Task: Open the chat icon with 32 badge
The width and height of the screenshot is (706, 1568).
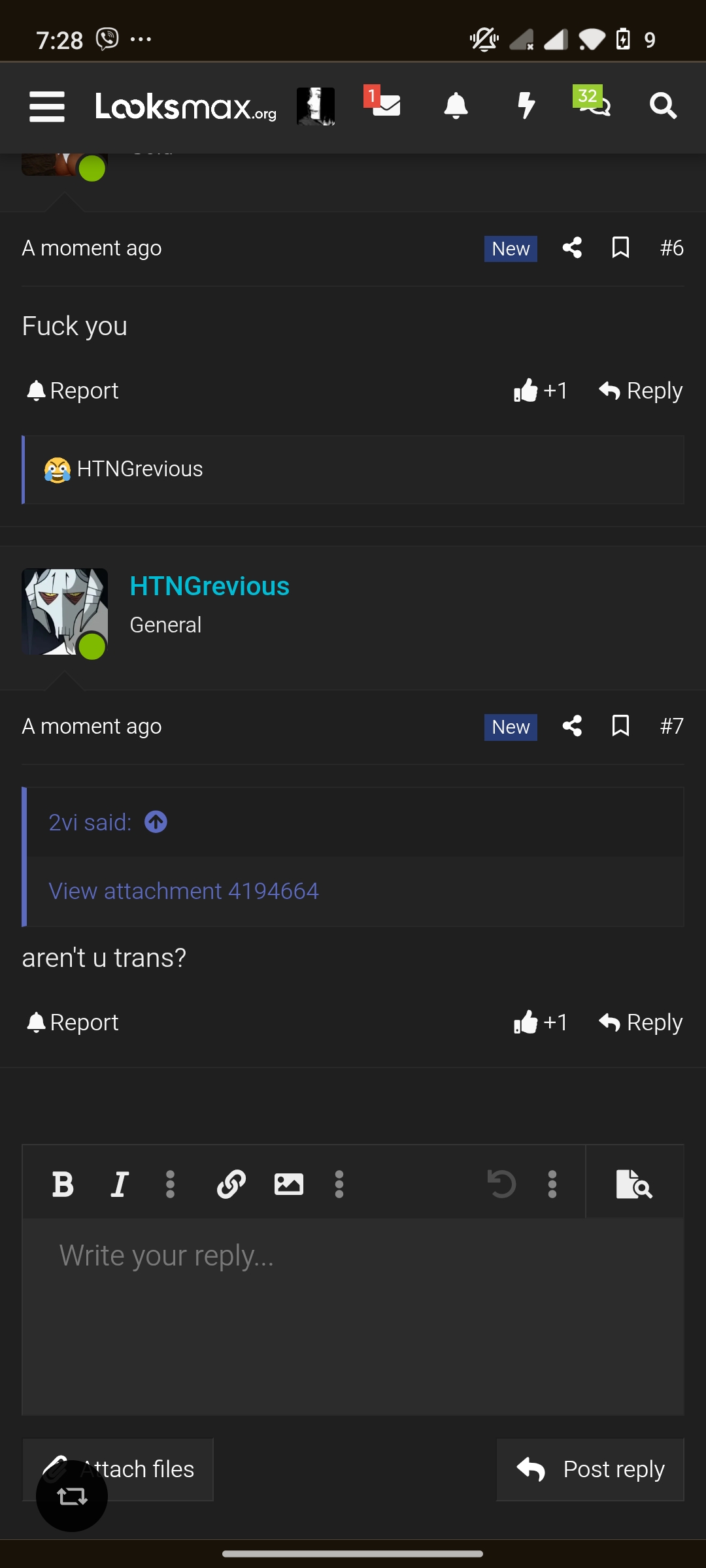Action: pyautogui.click(x=592, y=102)
